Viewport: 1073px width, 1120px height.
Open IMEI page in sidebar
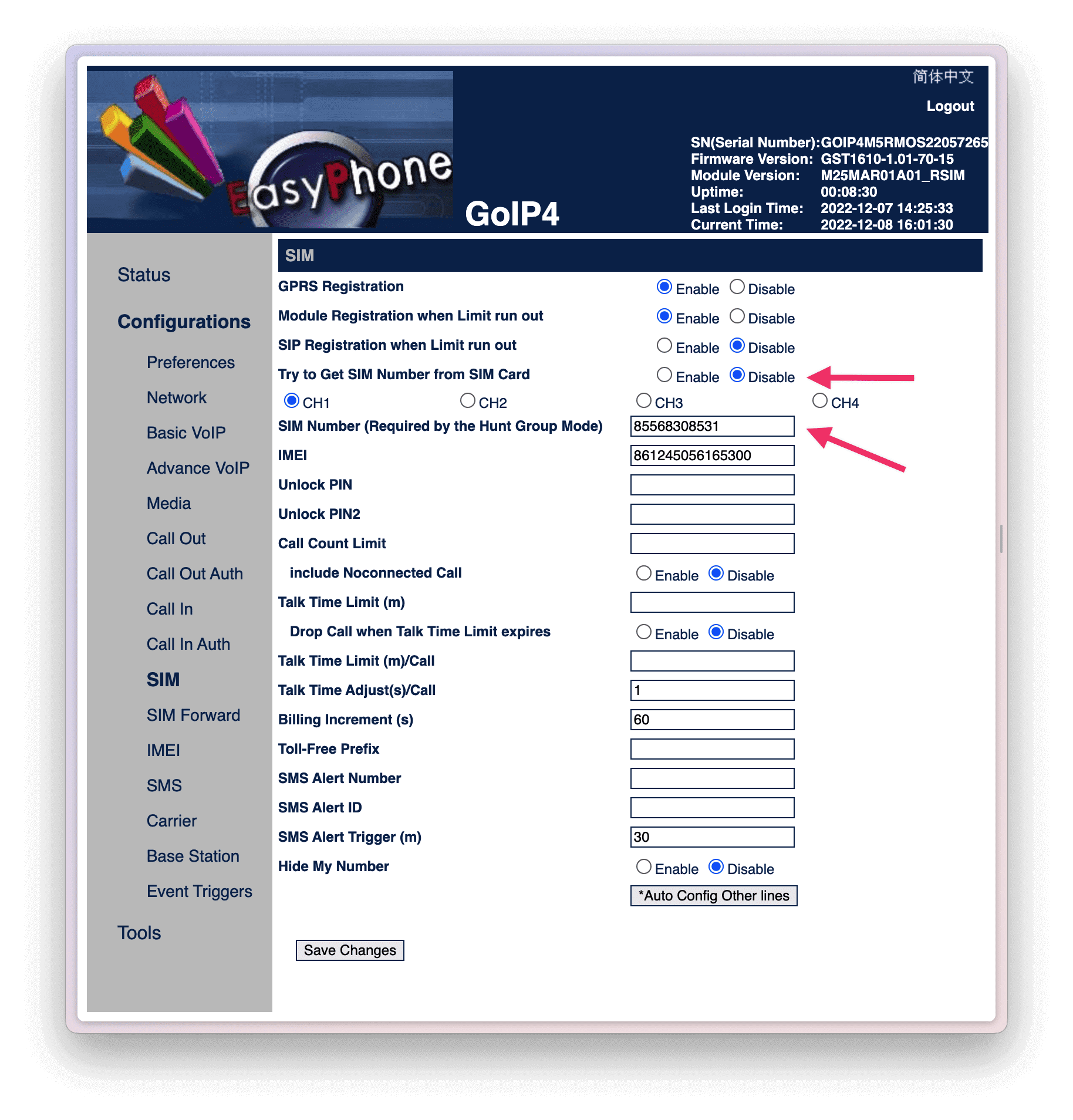click(163, 751)
